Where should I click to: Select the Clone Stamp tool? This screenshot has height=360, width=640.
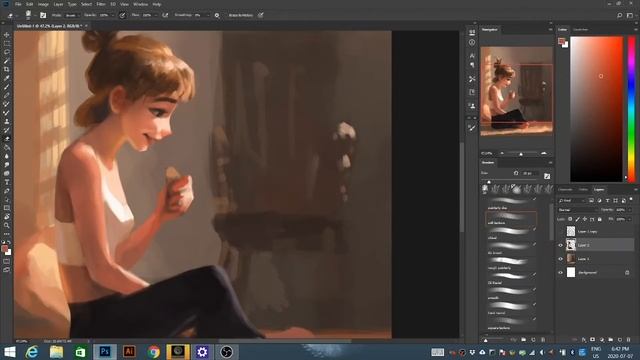[x=7, y=121]
